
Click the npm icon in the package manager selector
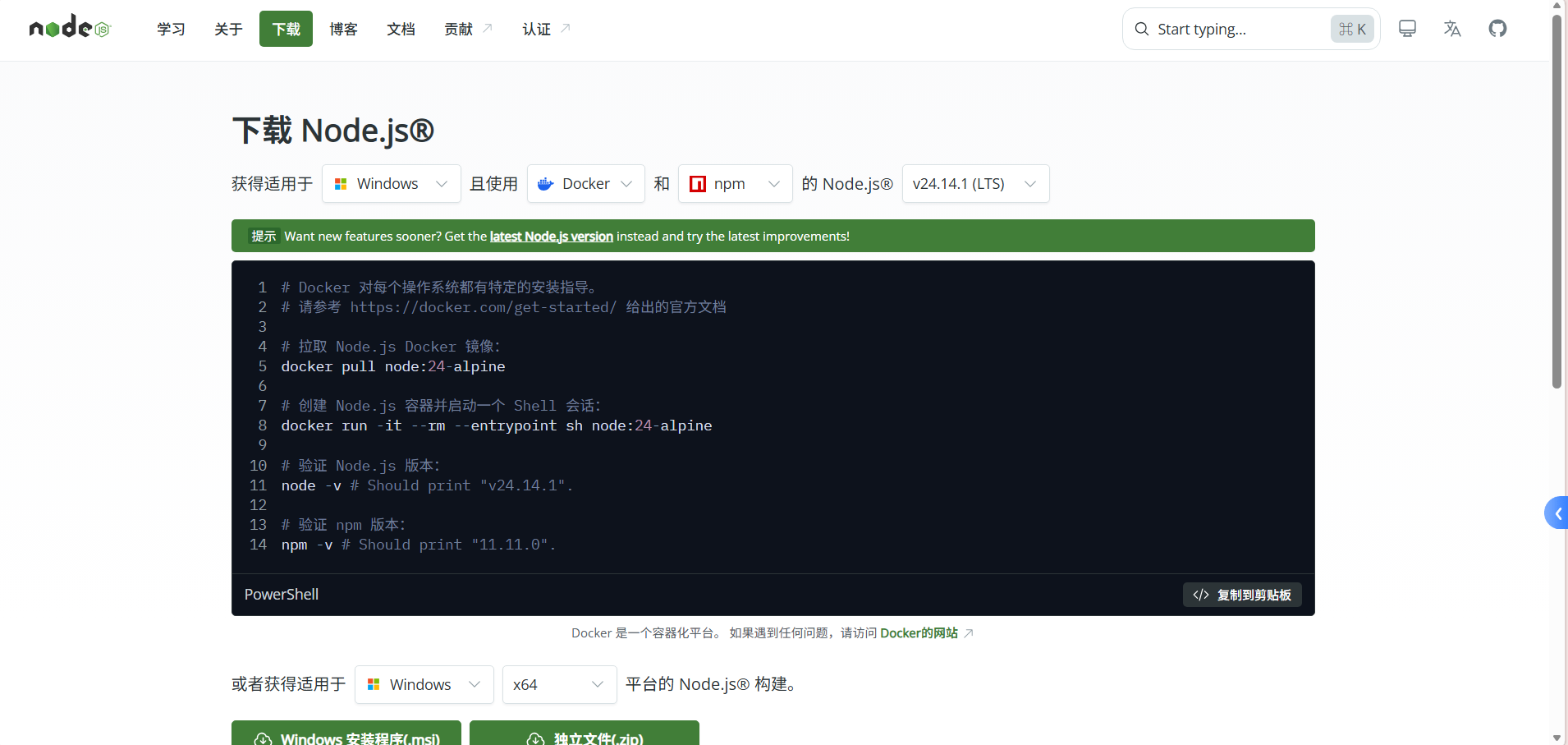click(x=698, y=184)
